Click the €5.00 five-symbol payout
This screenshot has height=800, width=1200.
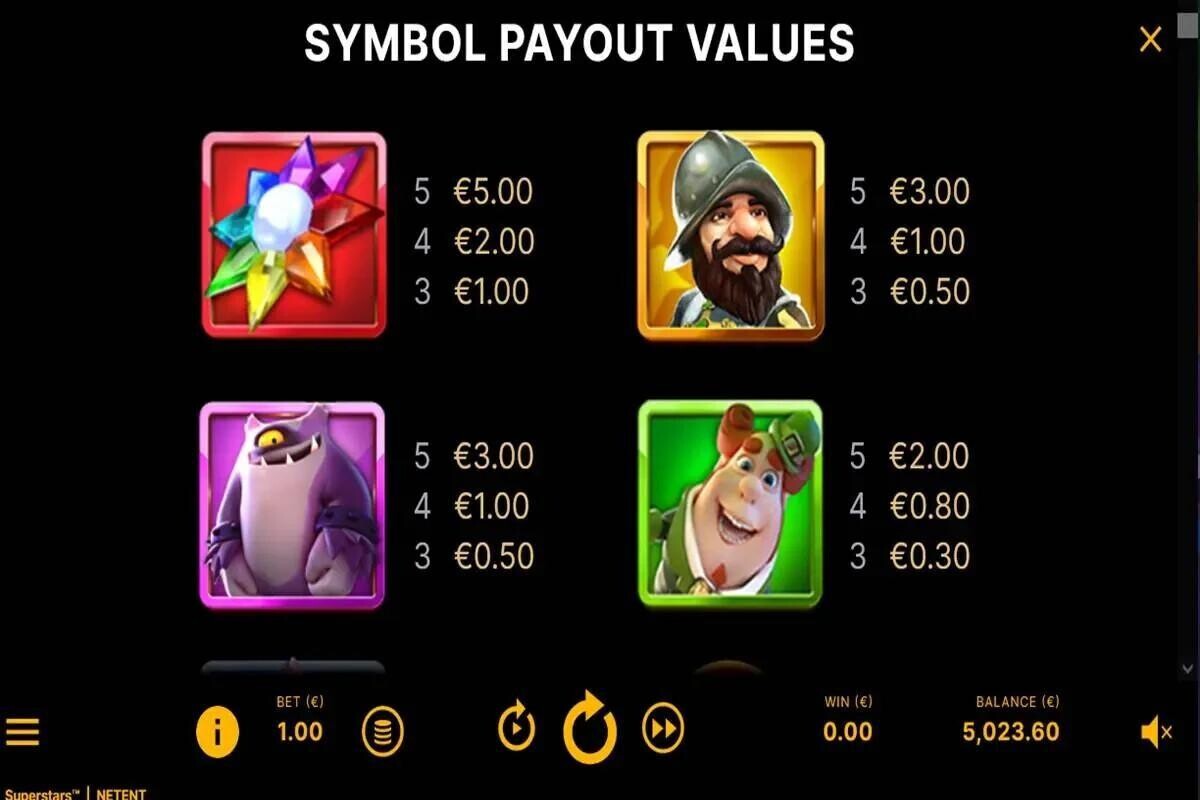pyautogui.click(x=493, y=191)
